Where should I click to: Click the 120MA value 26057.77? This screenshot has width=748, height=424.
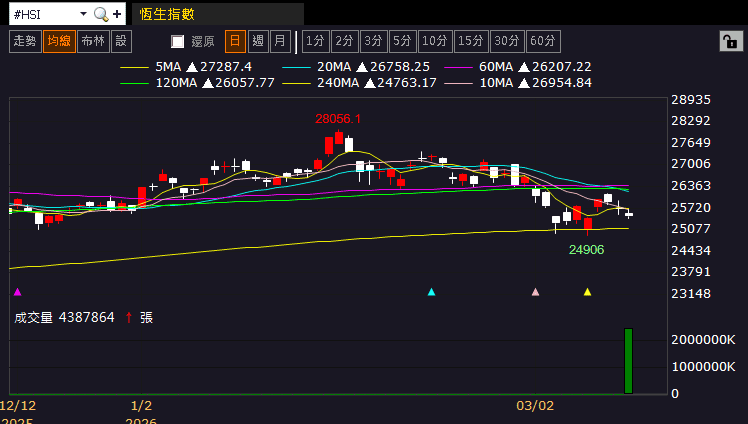tap(245, 83)
